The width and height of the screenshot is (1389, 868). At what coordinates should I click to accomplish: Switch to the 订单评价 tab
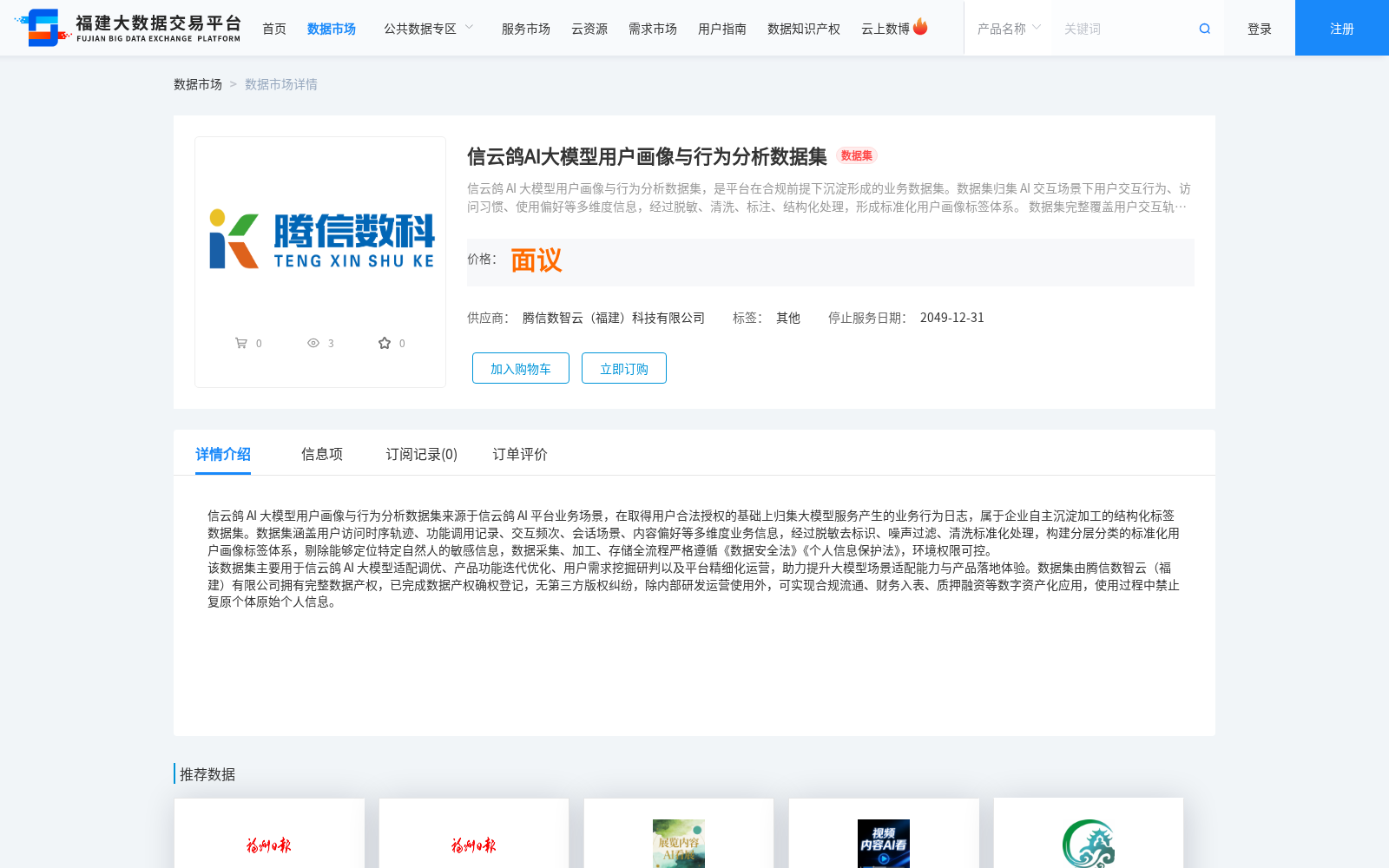[520, 454]
